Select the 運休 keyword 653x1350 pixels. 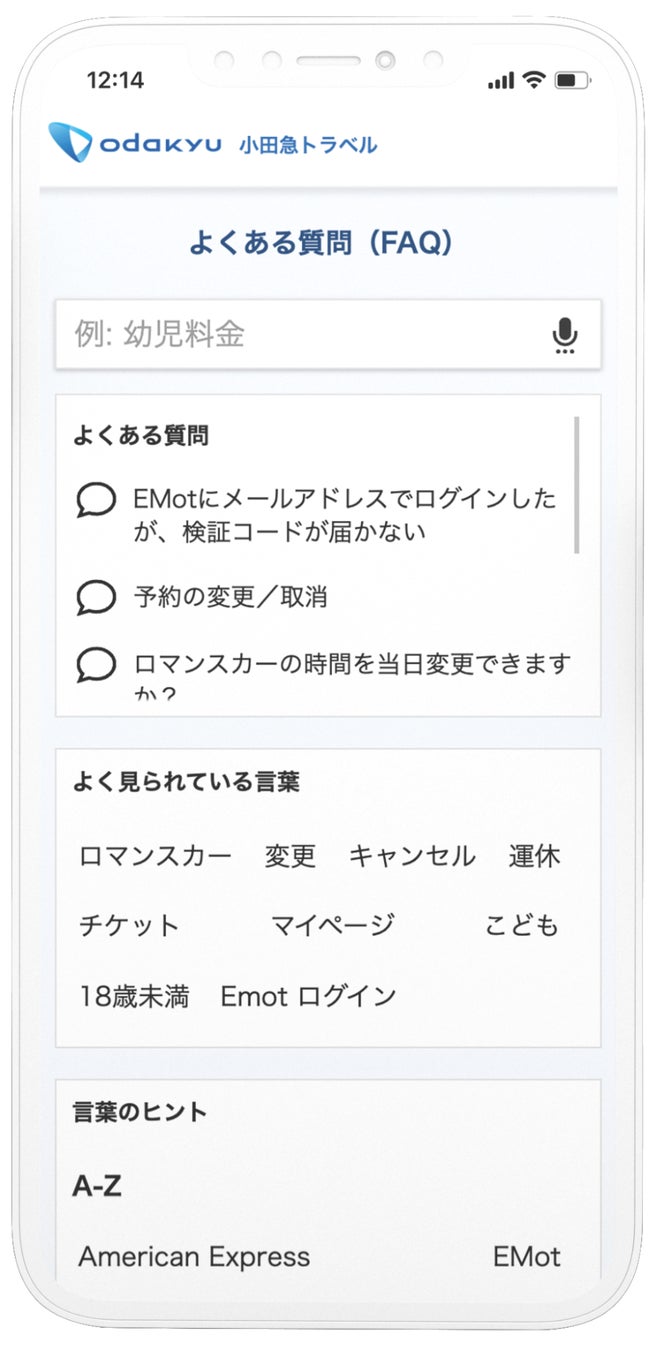(x=534, y=856)
